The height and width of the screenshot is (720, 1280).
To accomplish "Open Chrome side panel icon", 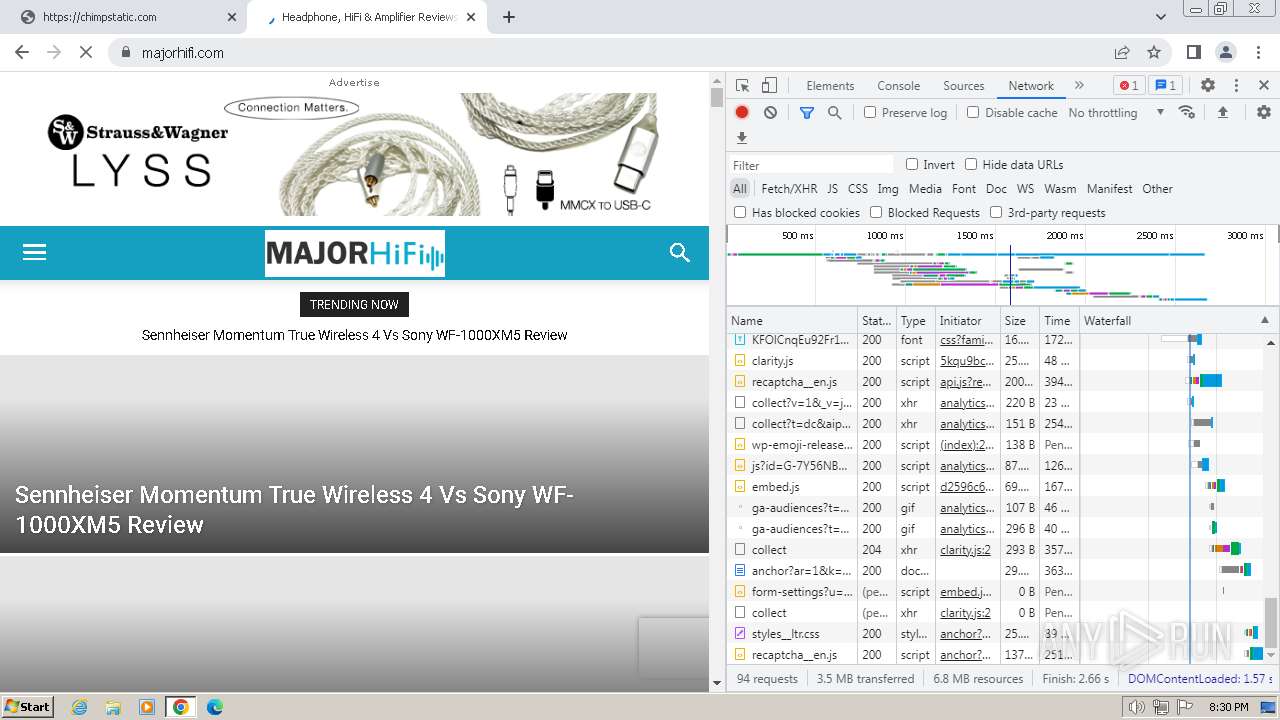I will pyautogui.click(x=1193, y=52).
